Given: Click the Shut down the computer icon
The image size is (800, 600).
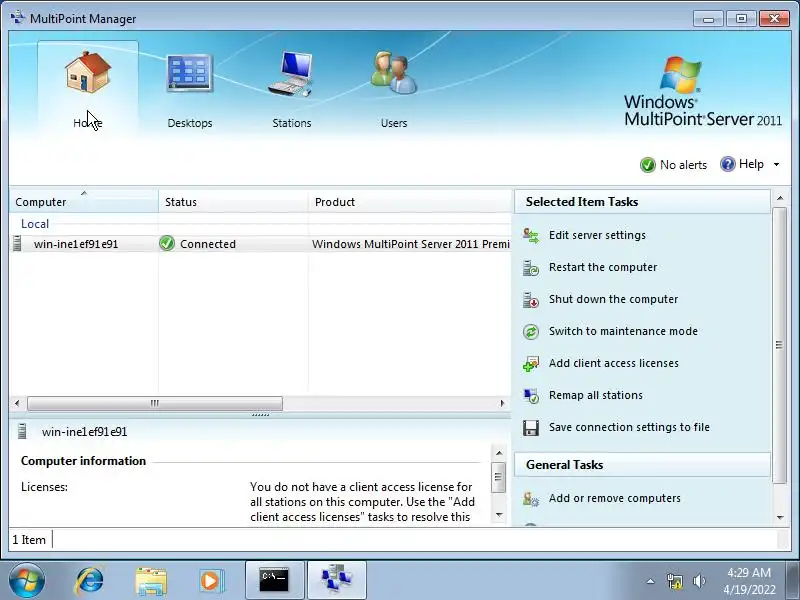Looking at the screenshot, I should tap(531, 299).
